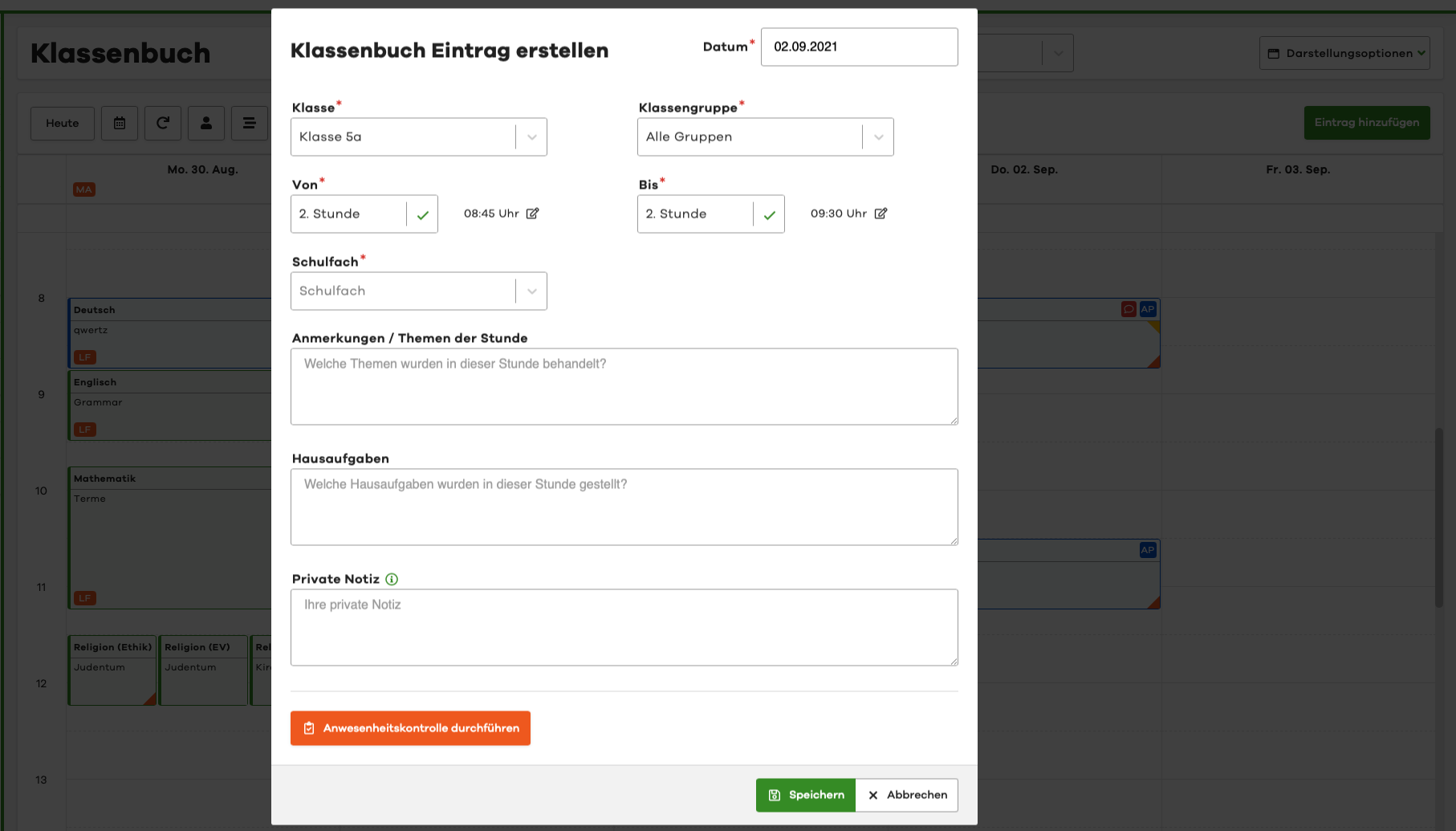Start Anwesenheitskontrolle durchführen
This screenshot has width=1456, height=831.
(410, 728)
